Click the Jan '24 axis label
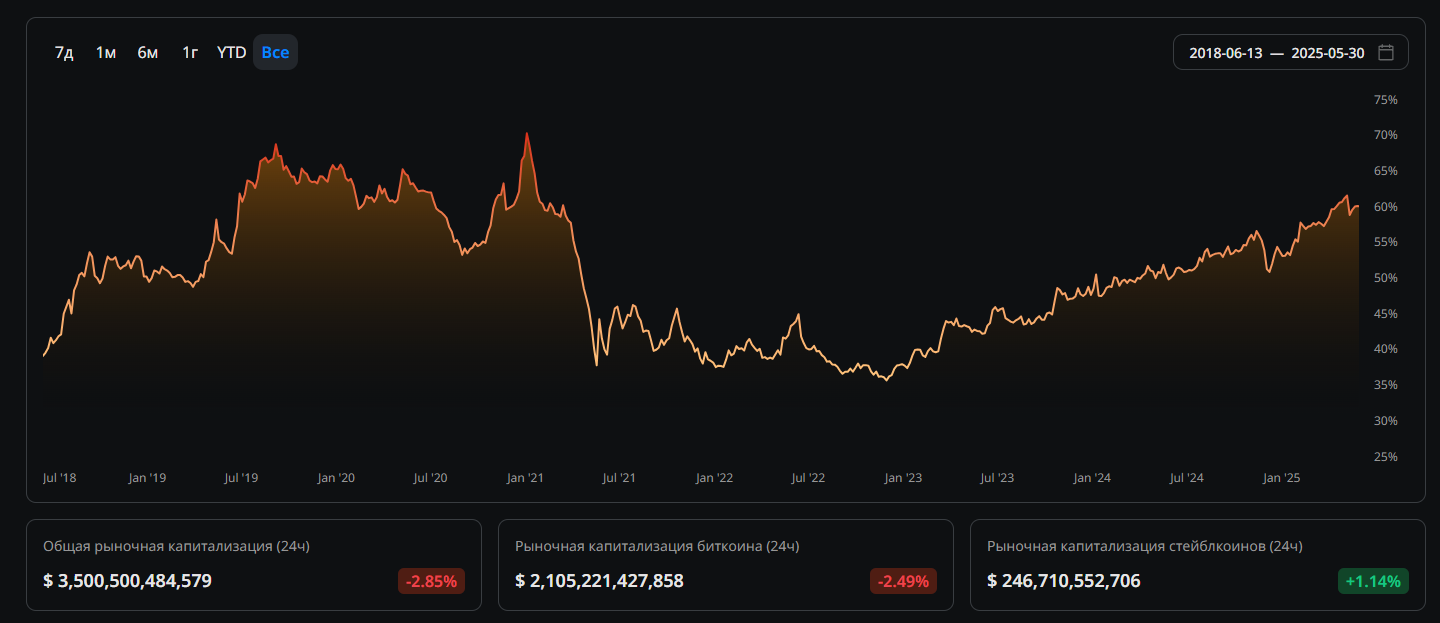 click(1092, 478)
